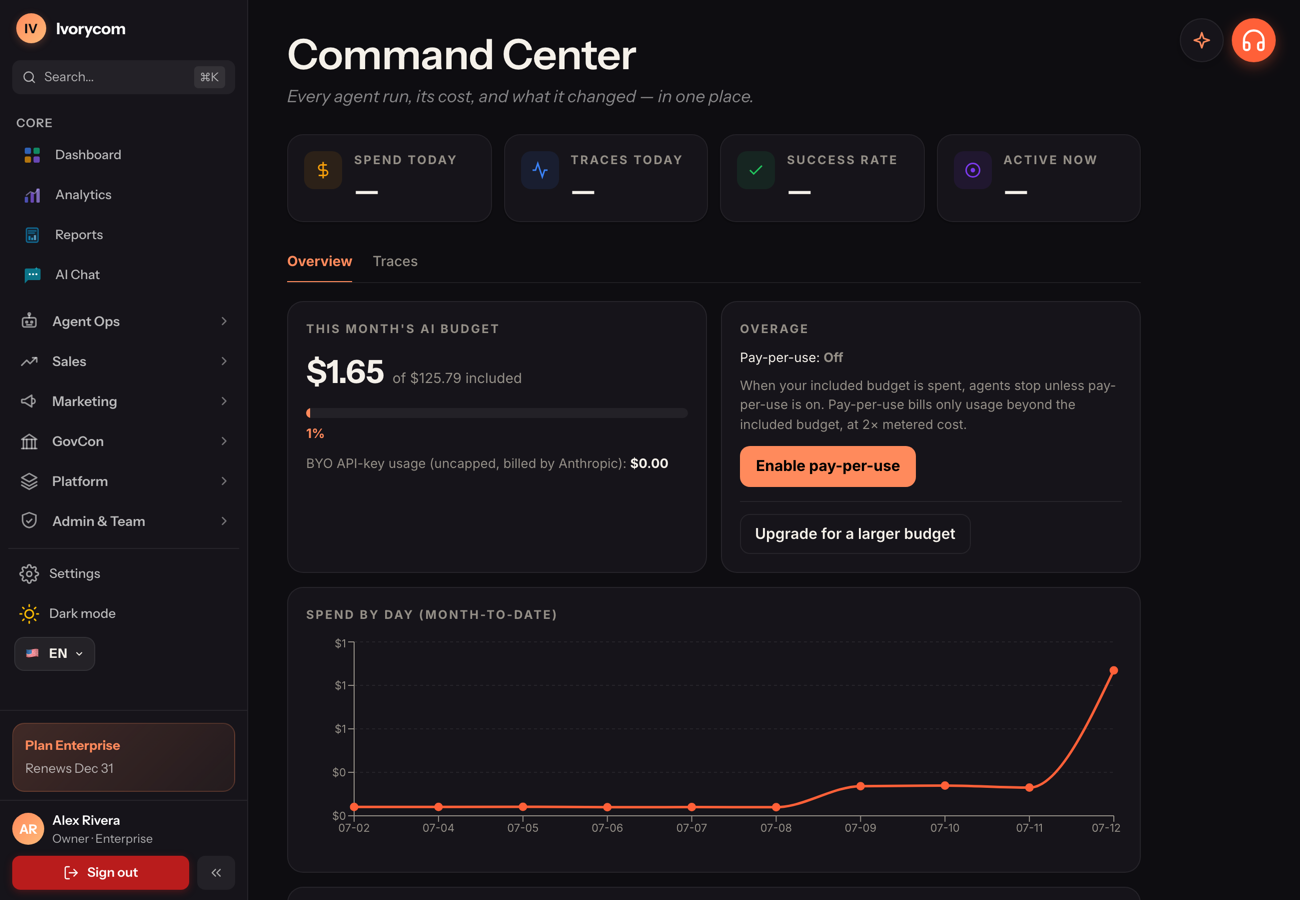Click the Success Rate checkmark icon
Viewport: 1300px width, 900px height.
point(756,170)
